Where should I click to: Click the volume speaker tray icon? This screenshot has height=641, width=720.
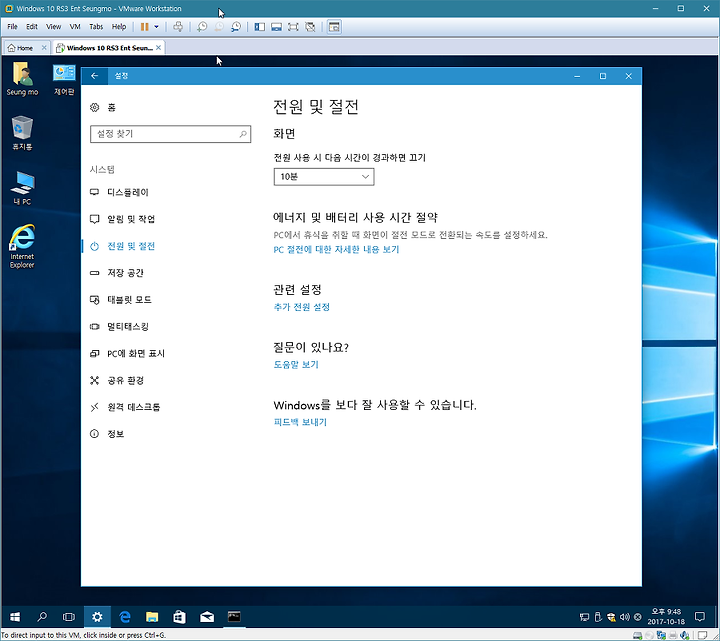pos(624,617)
